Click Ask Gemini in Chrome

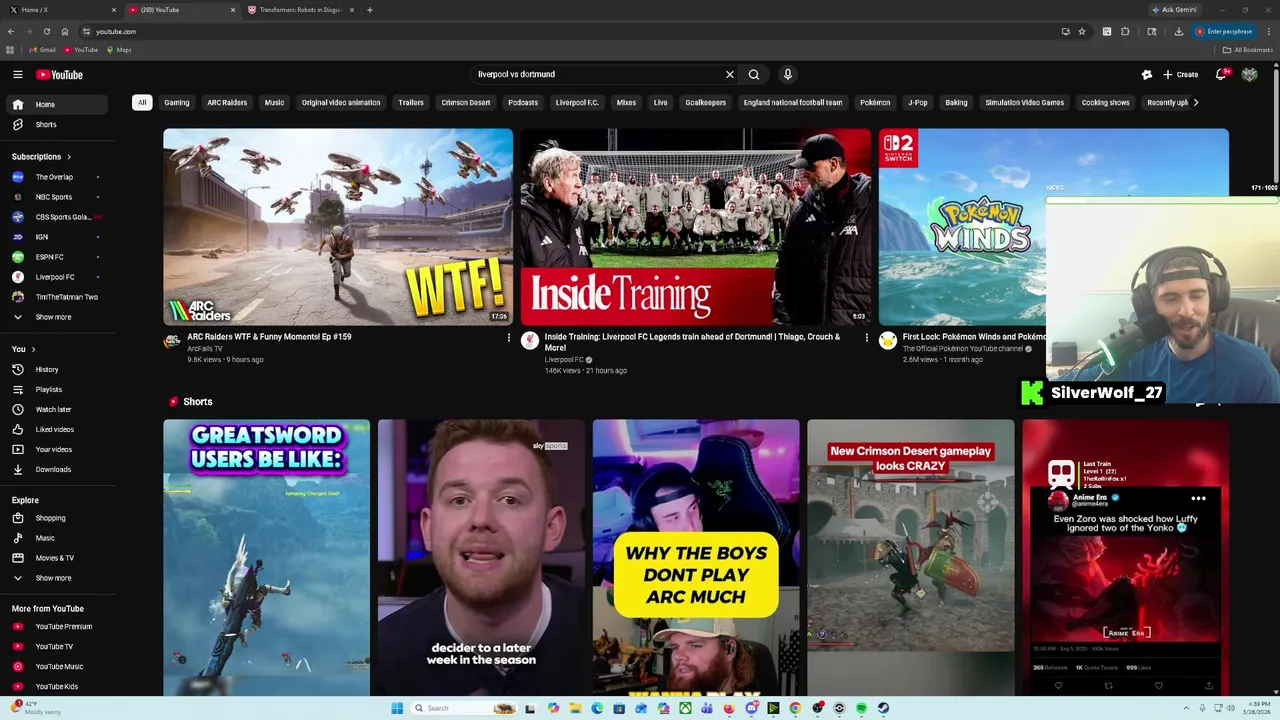point(1175,10)
